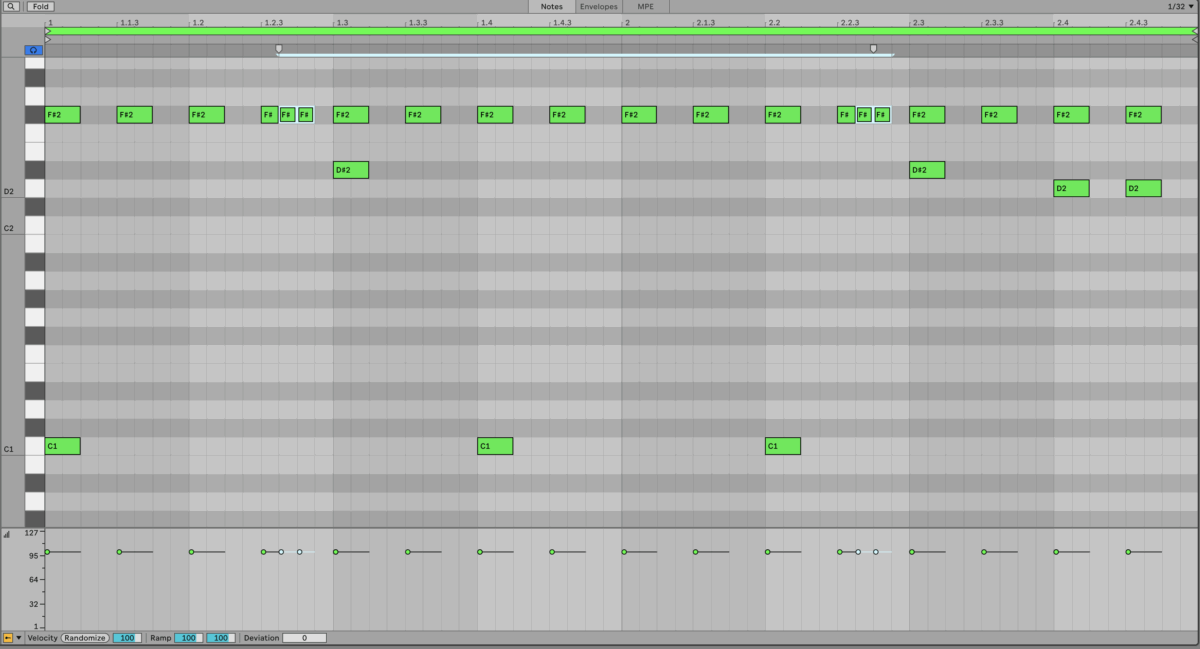Toggle the blue headphone note preview button
Screen dimensions: 1200x649
pos(34,49)
